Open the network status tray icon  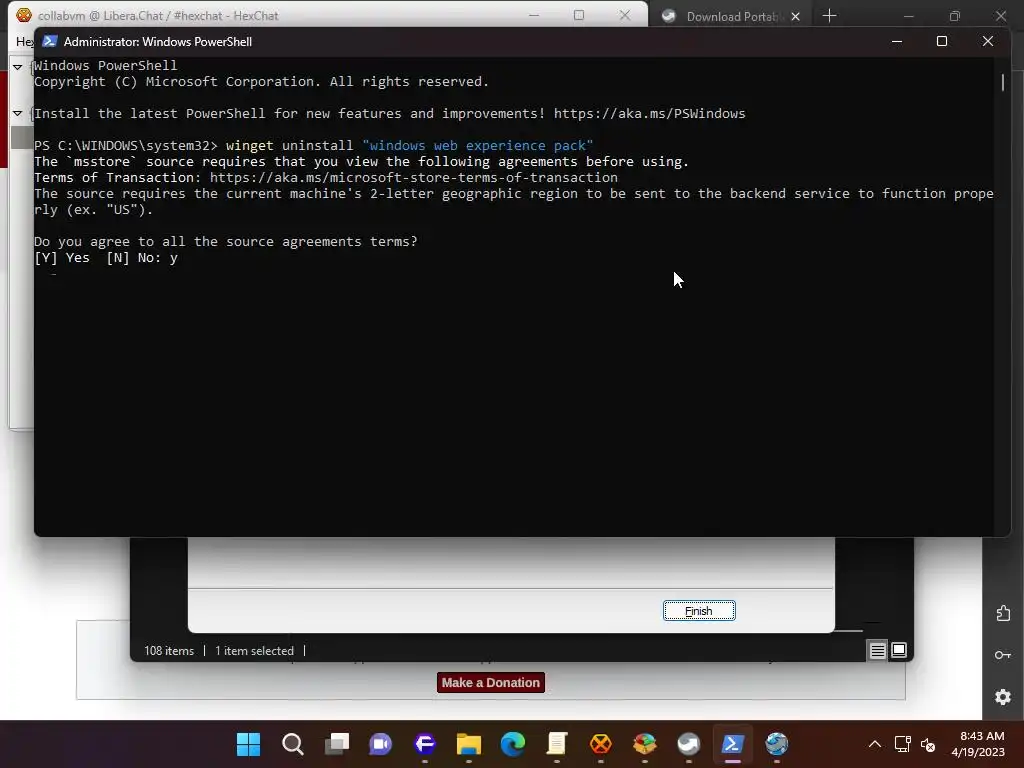tap(903, 744)
